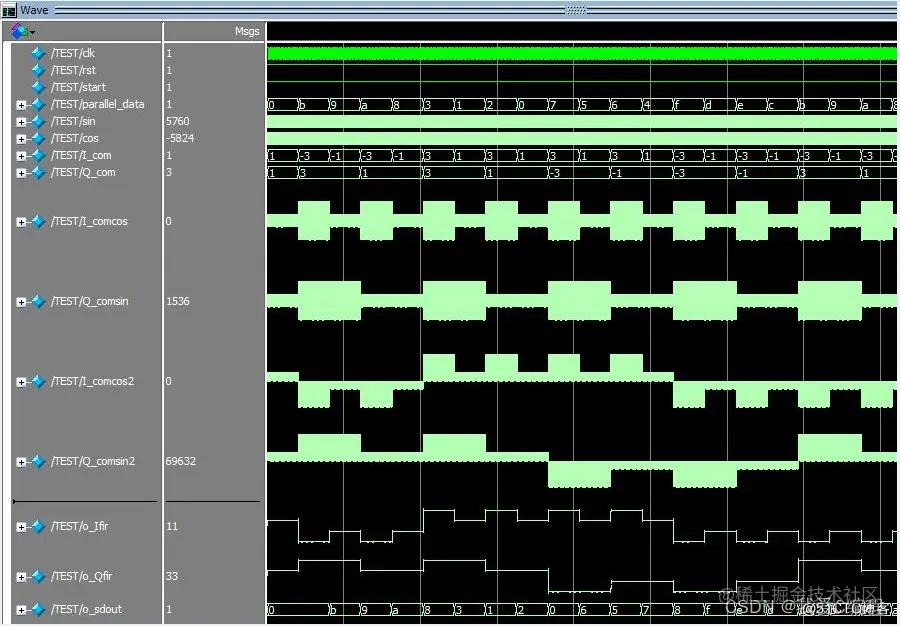The height and width of the screenshot is (626, 900).
Task: Expand the /TEST/I_com bus
Action: pyautogui.click(x=21, y=156)
